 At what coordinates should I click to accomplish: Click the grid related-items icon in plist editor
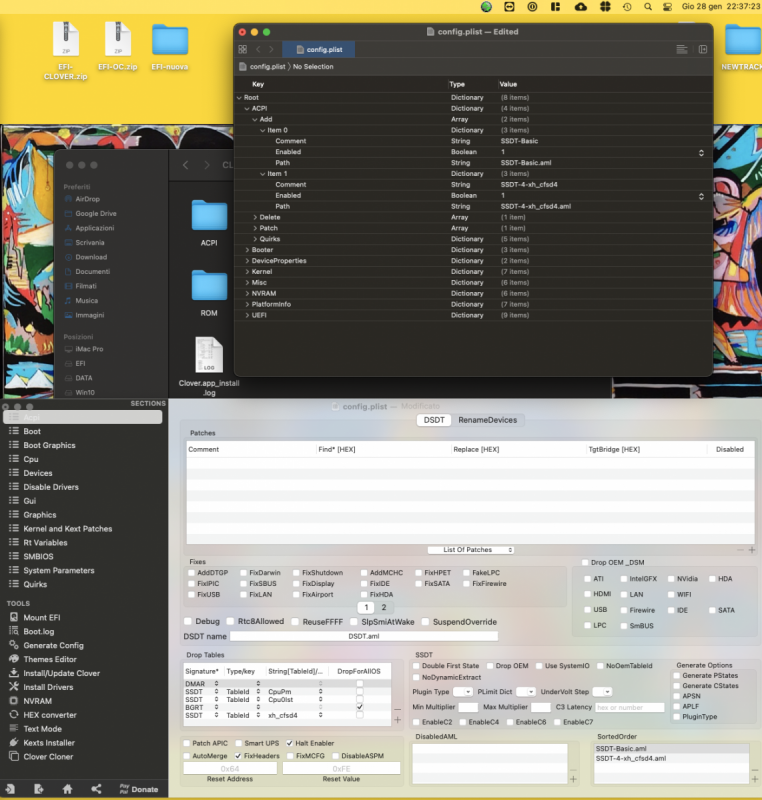[x=243, y=49]
